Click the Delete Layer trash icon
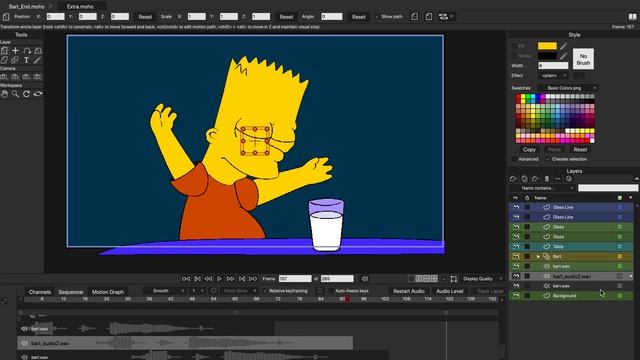Screen dimensions: 640x360 click(x=547, y=179)
